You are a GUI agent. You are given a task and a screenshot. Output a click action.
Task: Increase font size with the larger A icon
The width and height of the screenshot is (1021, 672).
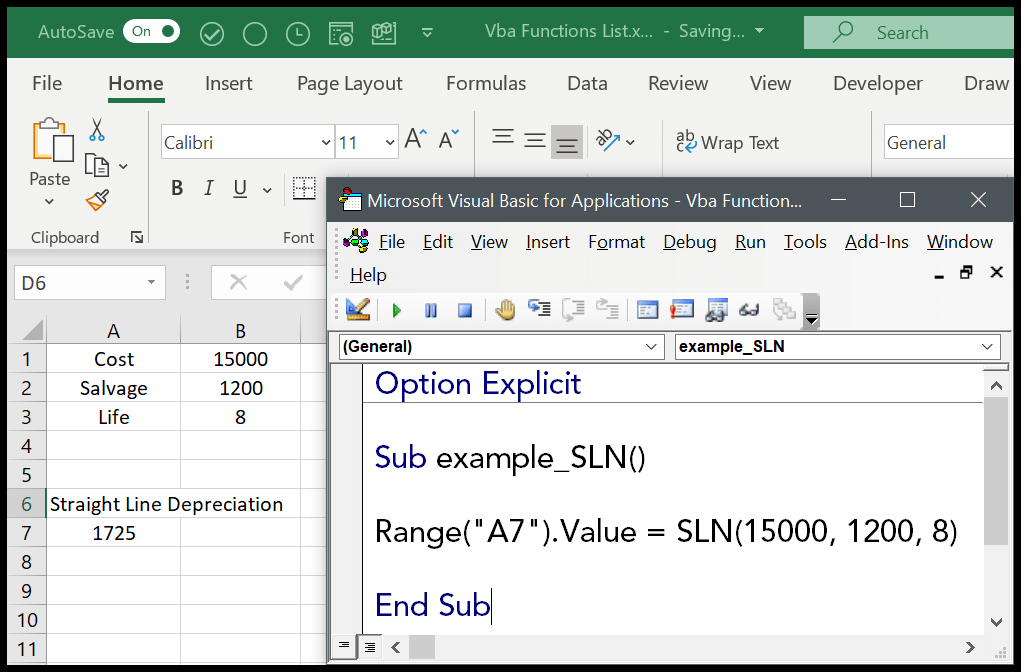click(416, 141)
